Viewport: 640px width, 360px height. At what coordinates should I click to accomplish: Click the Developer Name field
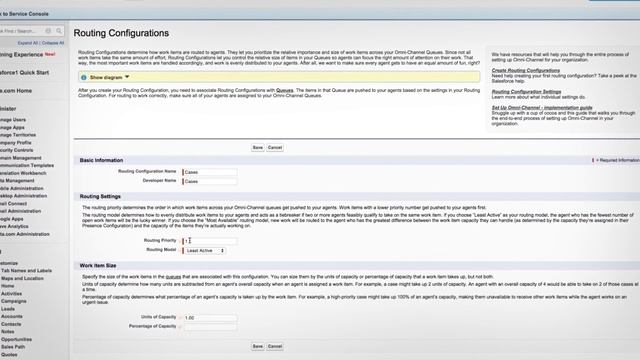210,181
